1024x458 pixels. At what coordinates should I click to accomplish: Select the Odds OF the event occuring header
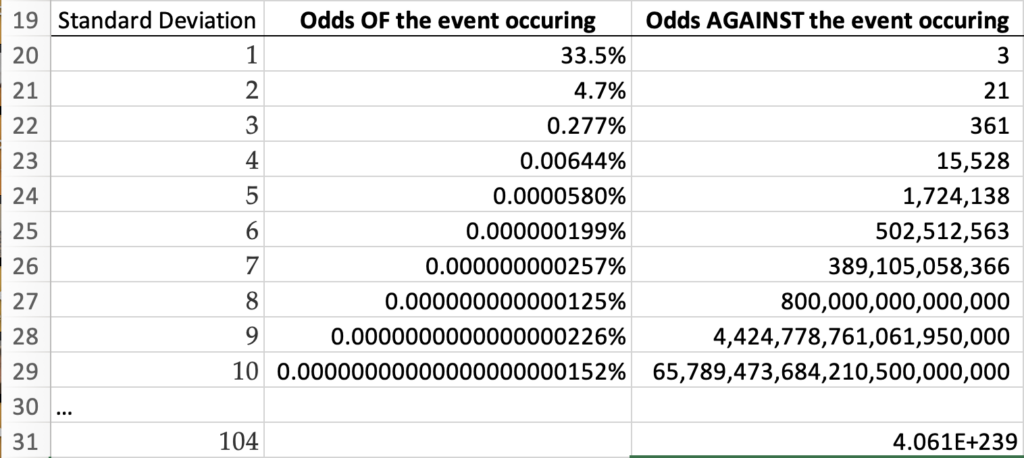coord(447,21)
